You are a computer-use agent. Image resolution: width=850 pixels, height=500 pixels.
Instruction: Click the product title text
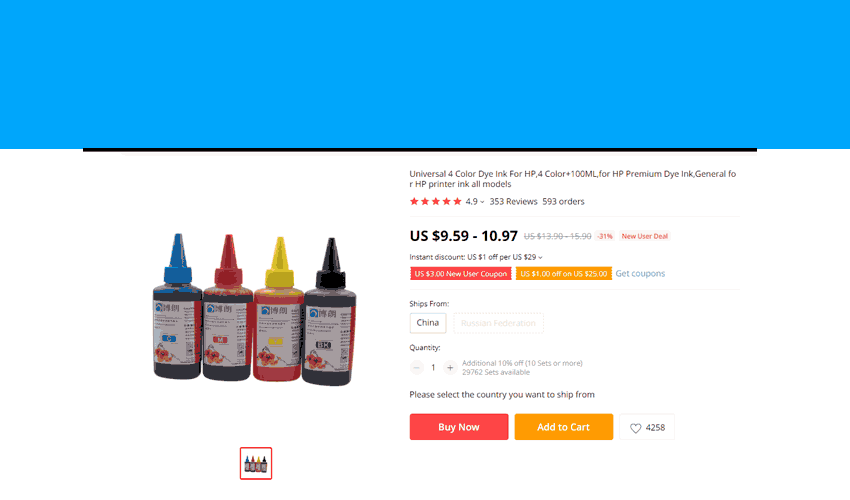click(572, 178)
